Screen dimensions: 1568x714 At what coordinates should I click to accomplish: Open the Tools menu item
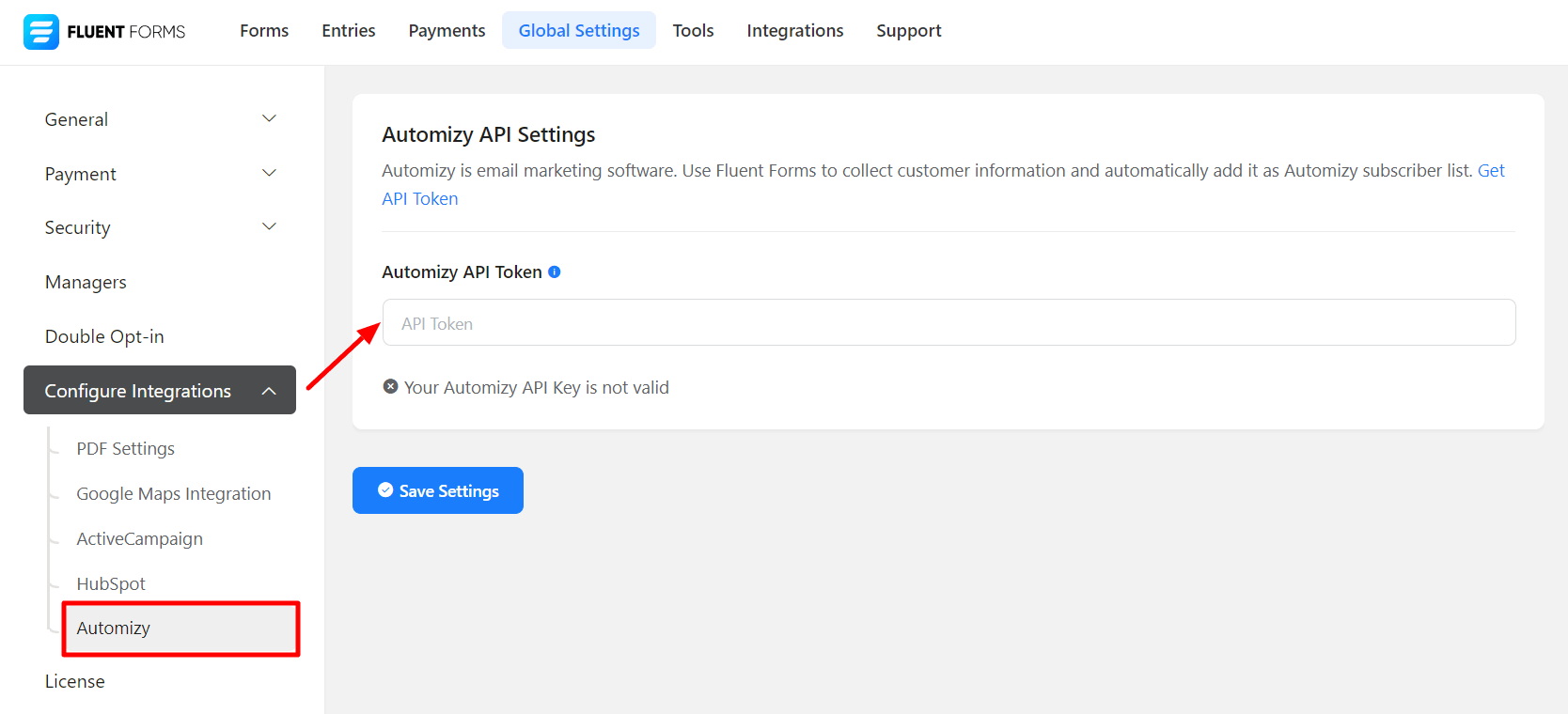point(693,31)
